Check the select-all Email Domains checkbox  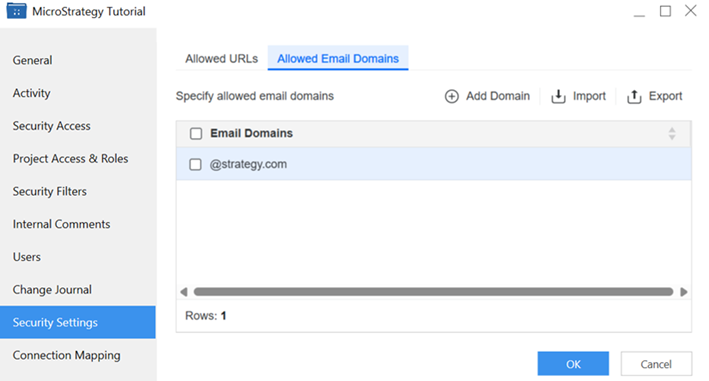196,133
